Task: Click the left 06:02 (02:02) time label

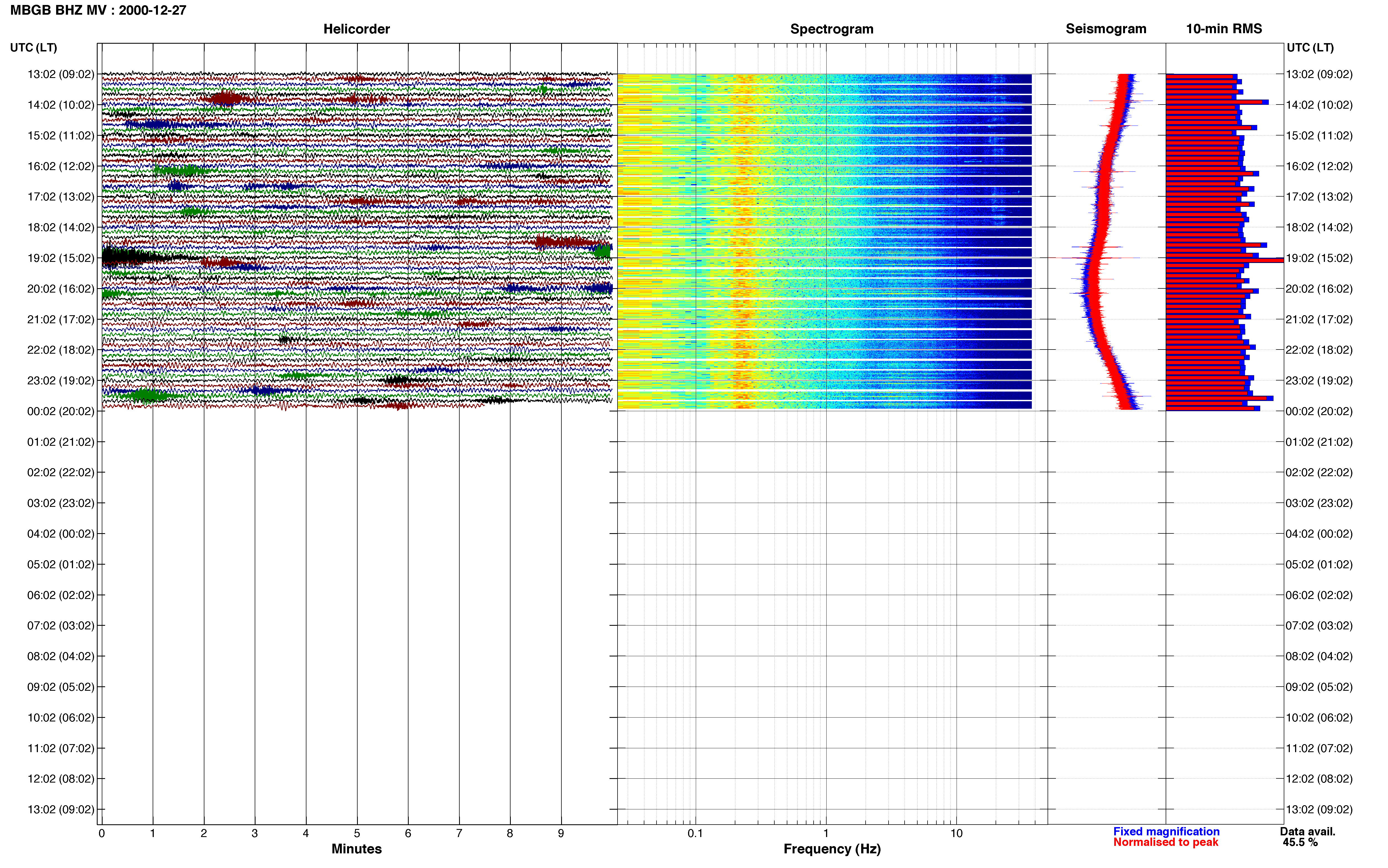Action: click(61, 595)
